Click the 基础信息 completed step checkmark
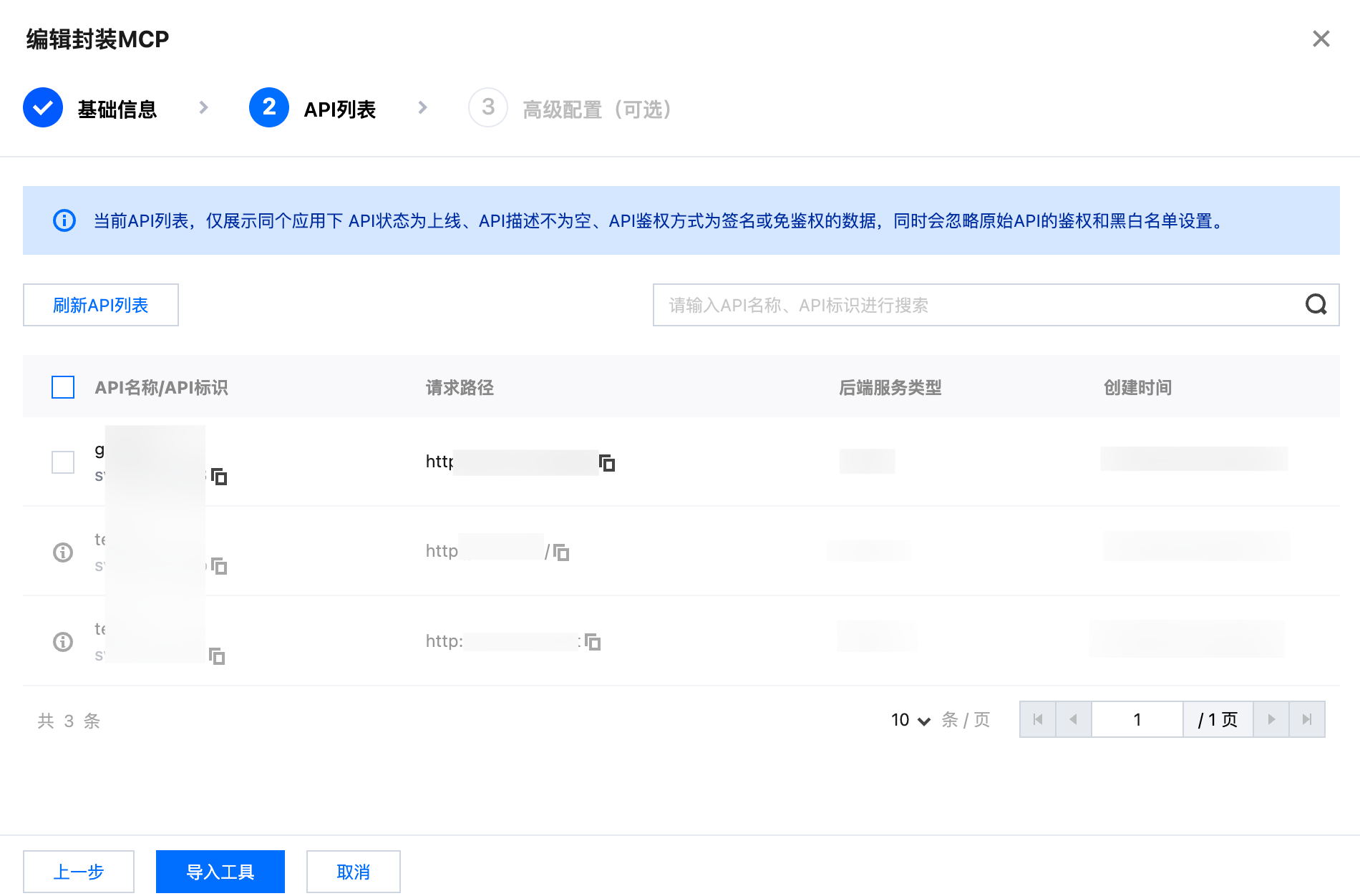 click(x=43, y=108)
